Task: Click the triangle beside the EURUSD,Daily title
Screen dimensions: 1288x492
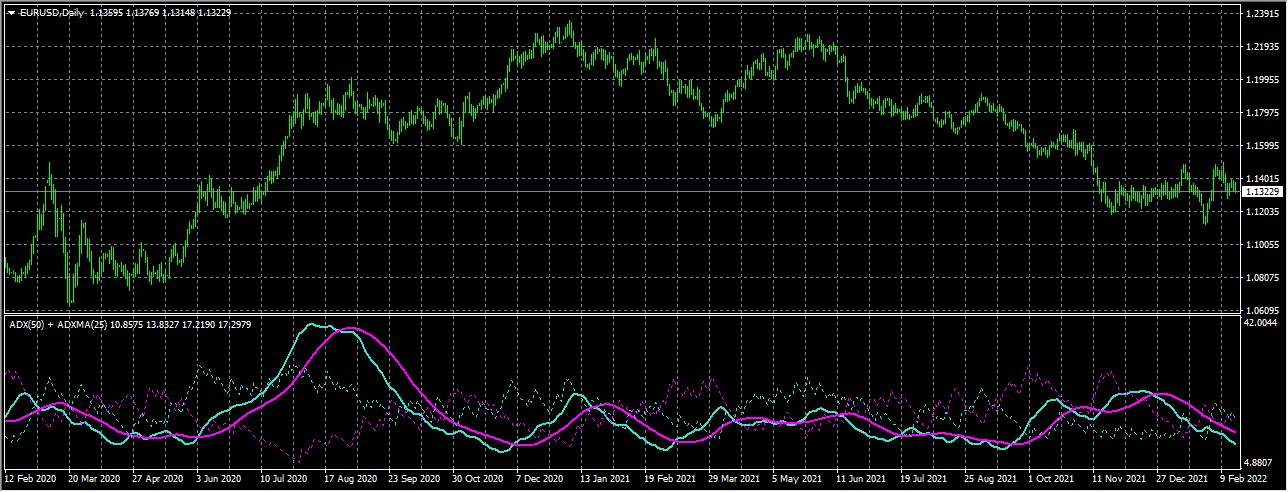Action: point(11,12)
